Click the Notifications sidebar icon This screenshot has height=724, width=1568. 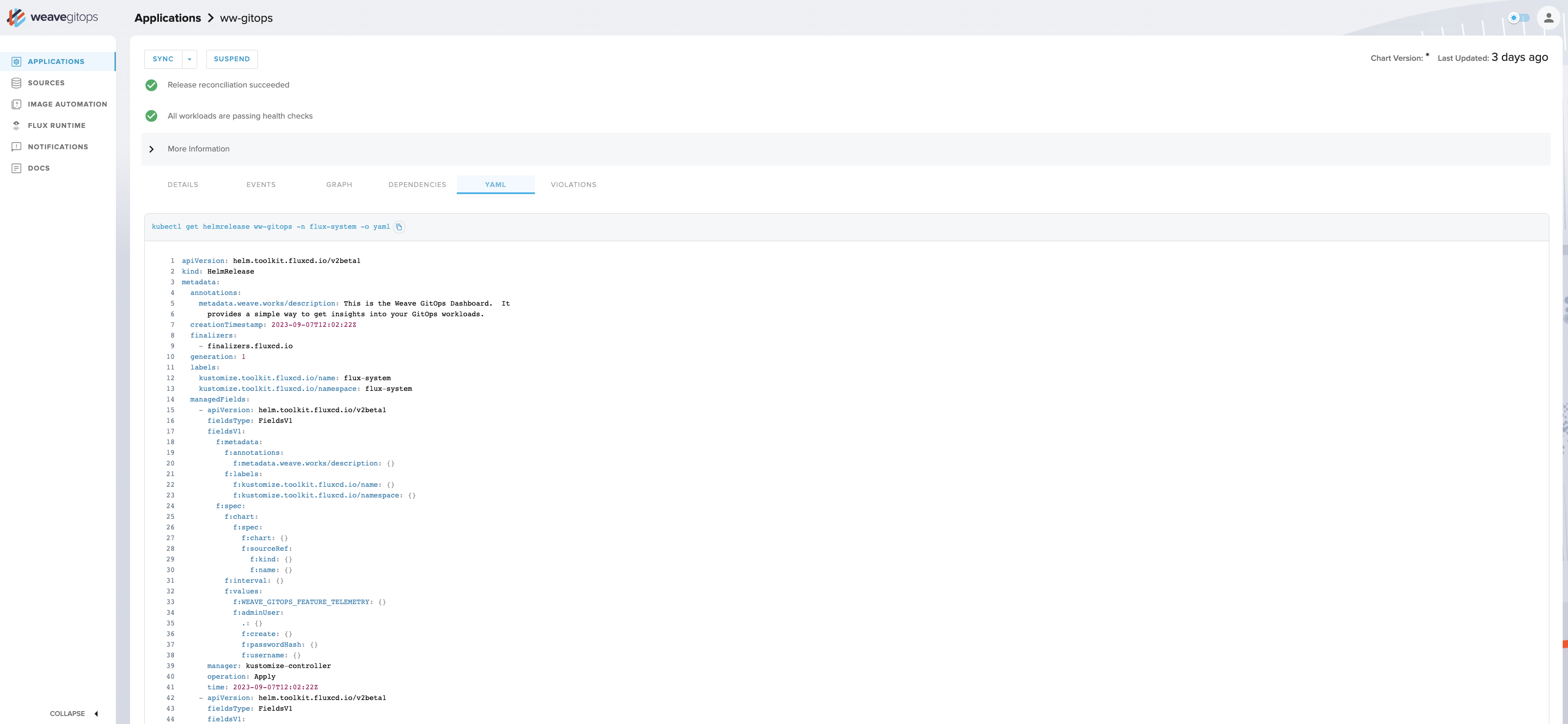[16, 147]
